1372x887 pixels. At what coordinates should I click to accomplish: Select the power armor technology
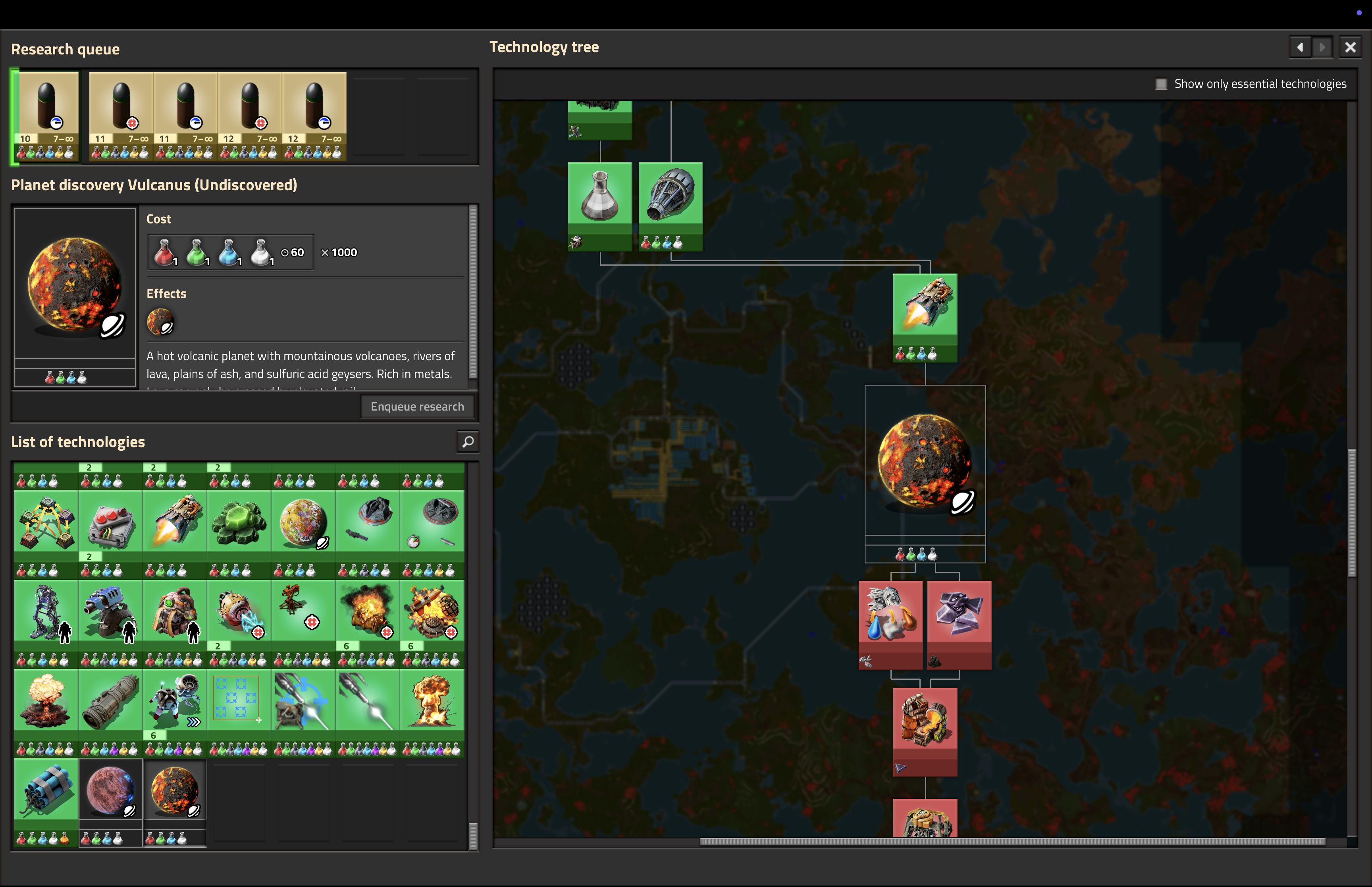tap(175, 624)
